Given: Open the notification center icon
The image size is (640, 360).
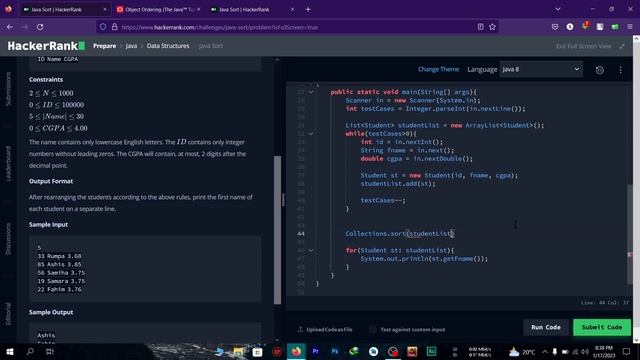Looking at the screenshot, I should pos(627,351).
